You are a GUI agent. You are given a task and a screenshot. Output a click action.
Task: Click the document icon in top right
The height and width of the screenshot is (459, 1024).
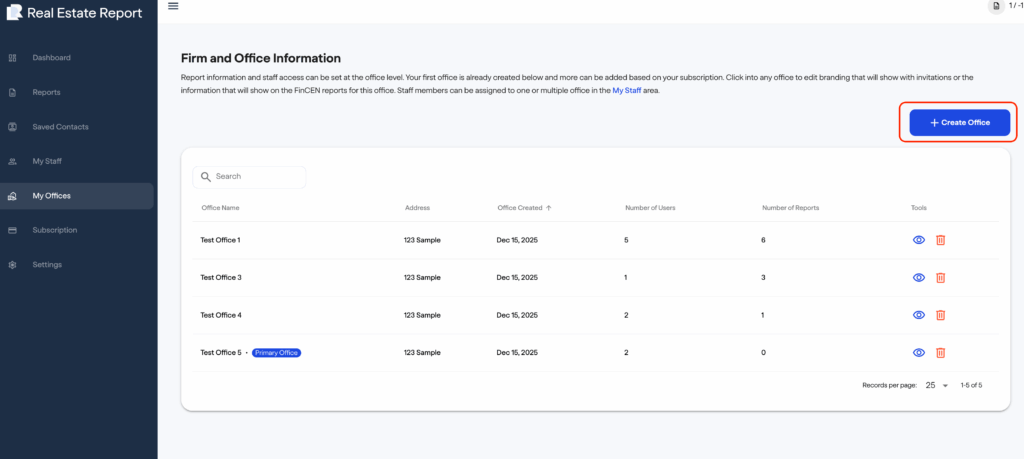996,6
